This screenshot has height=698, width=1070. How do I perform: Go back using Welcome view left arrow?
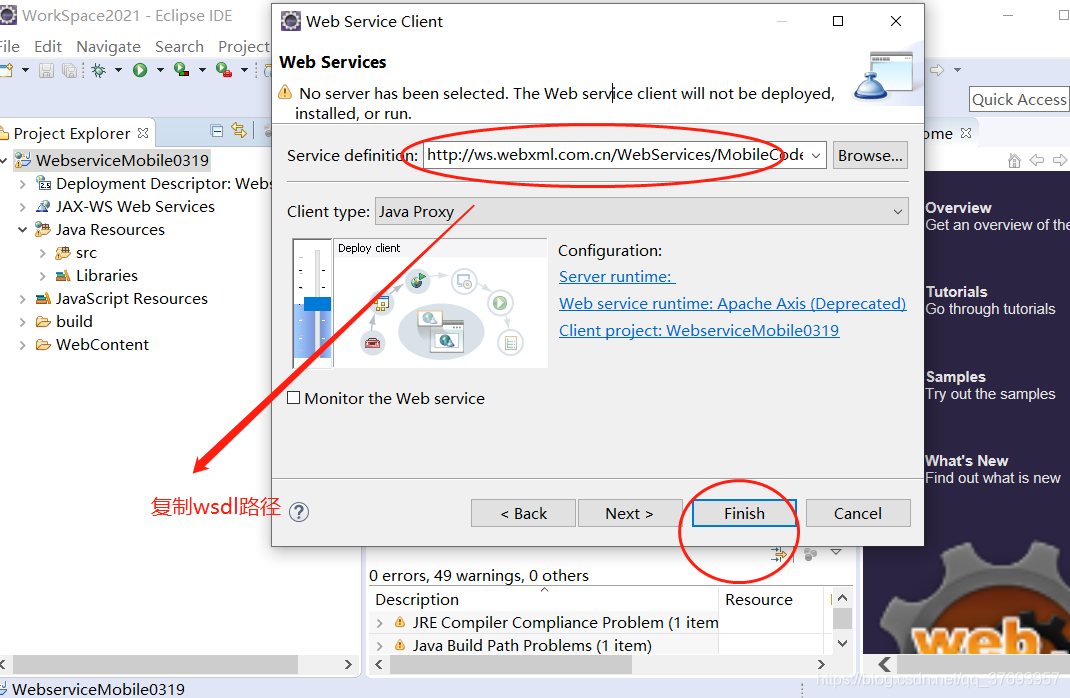coord(1037,160)
